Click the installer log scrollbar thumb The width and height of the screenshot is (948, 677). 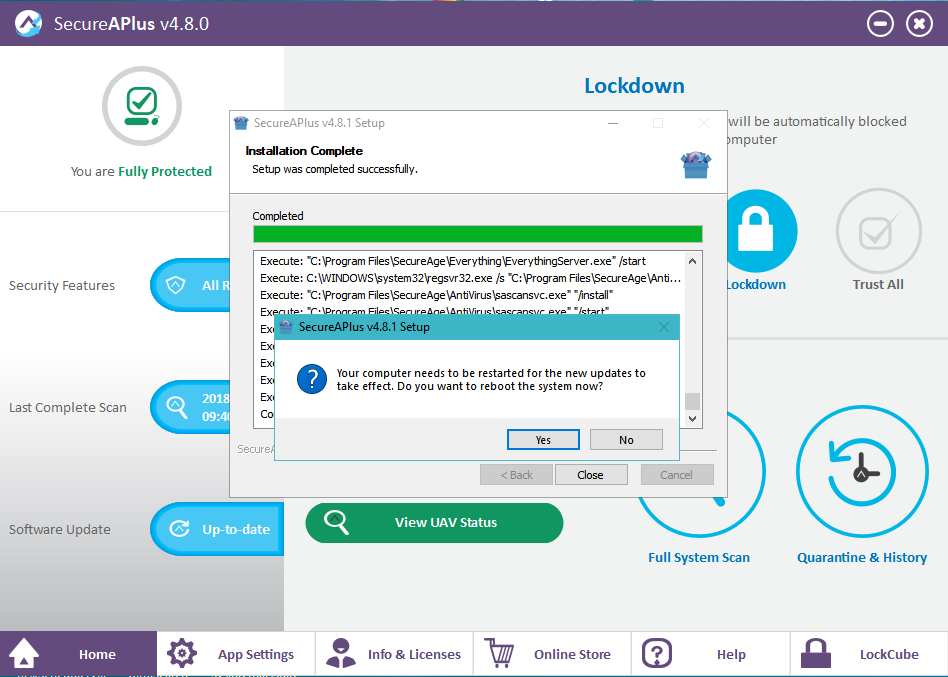[692, 401]
